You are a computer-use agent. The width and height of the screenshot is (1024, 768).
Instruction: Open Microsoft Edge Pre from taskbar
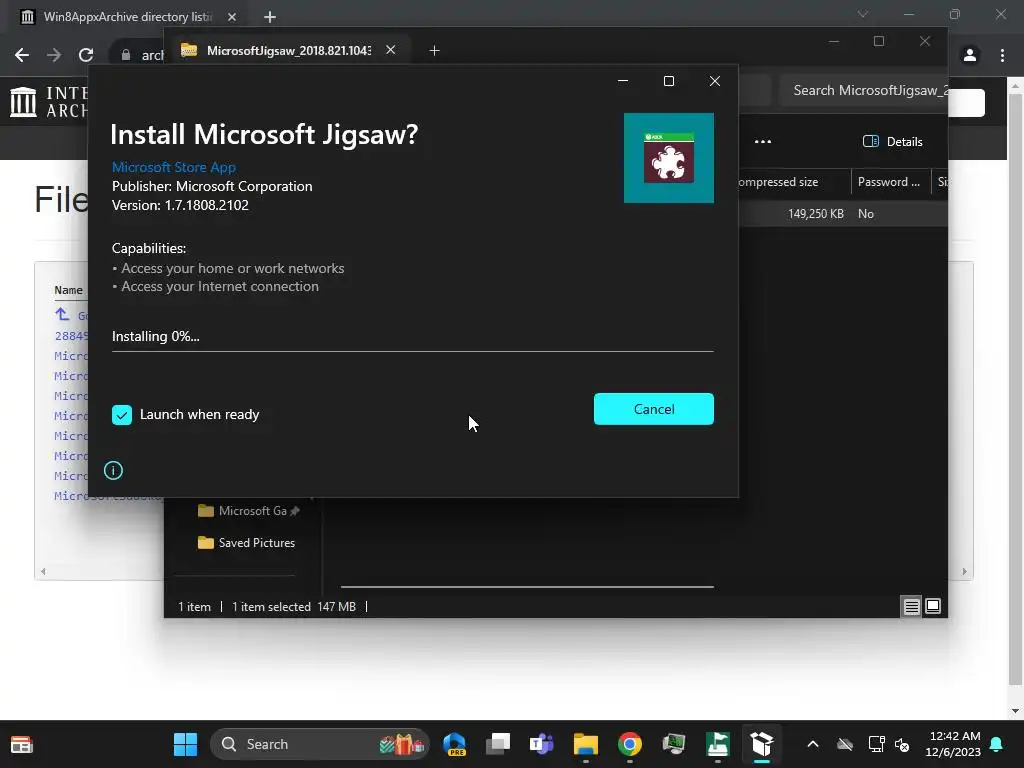(455, 744)
